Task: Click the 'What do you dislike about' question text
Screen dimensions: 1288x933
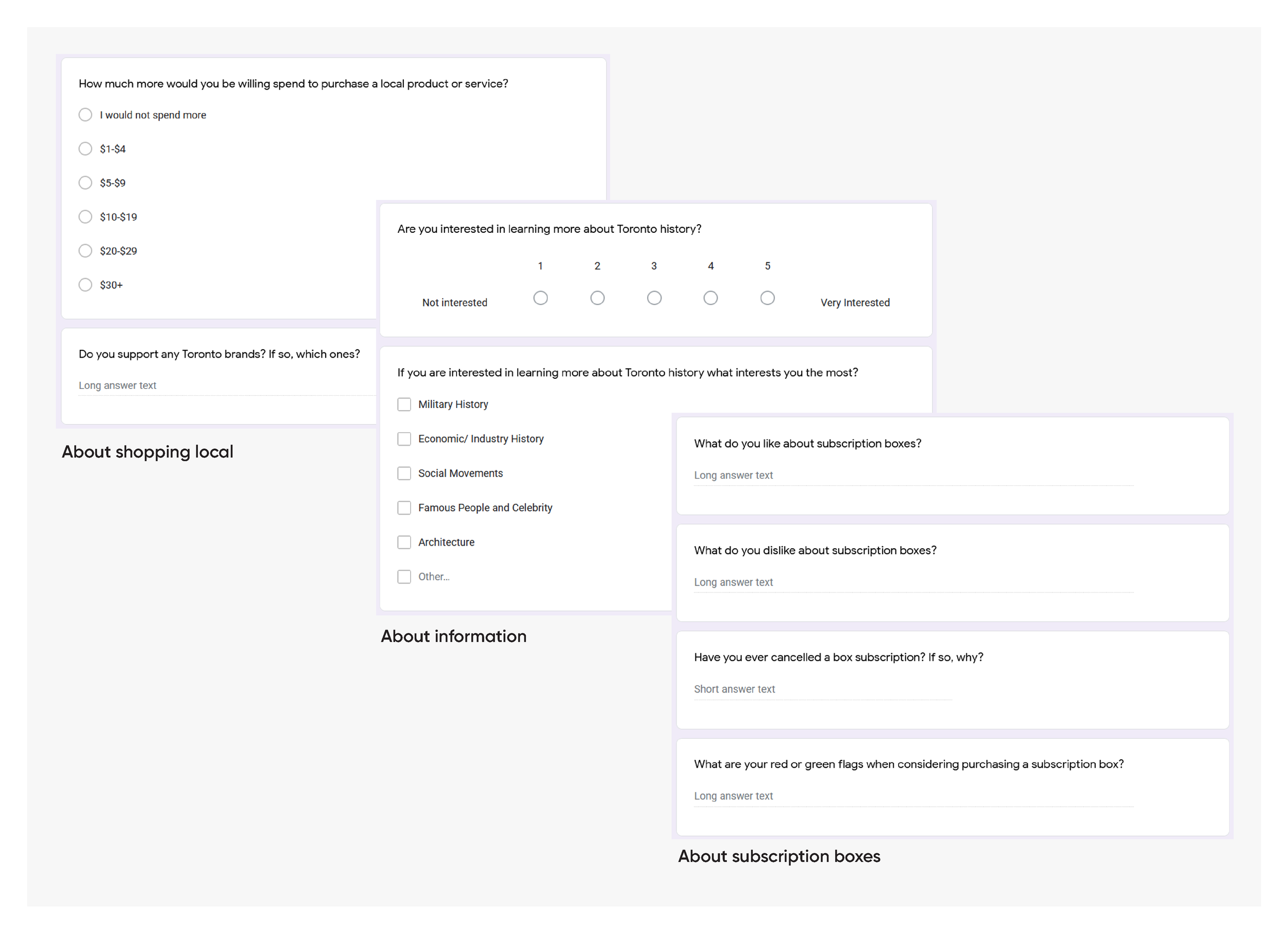Action: [815, 551]
